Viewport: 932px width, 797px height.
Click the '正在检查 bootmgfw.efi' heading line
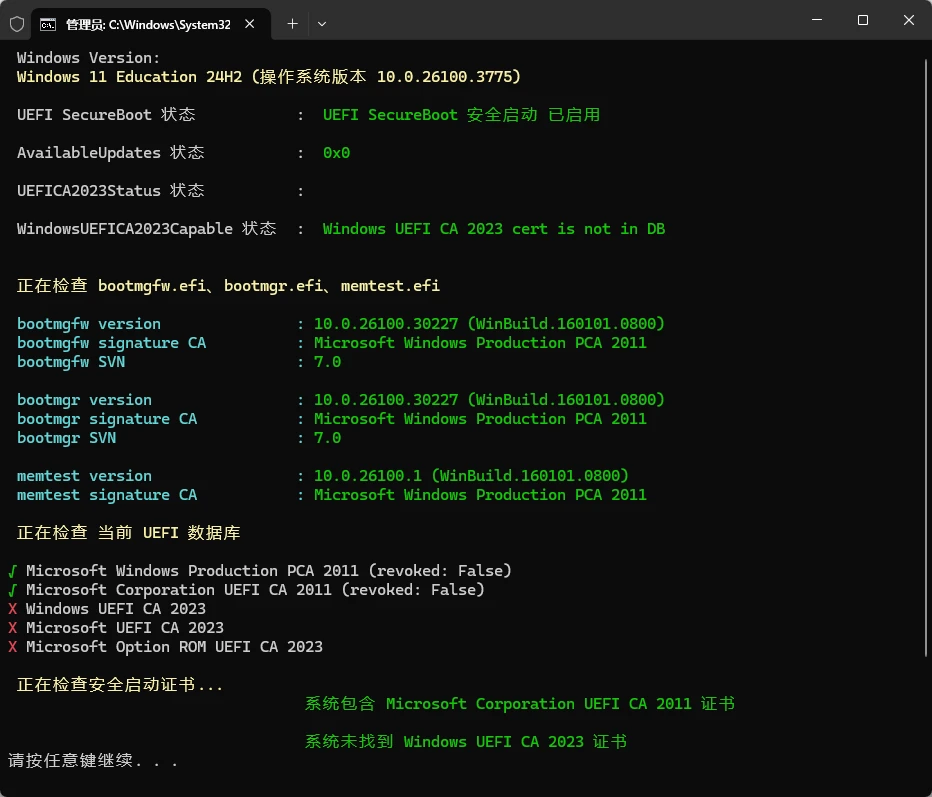click(228, 286)
